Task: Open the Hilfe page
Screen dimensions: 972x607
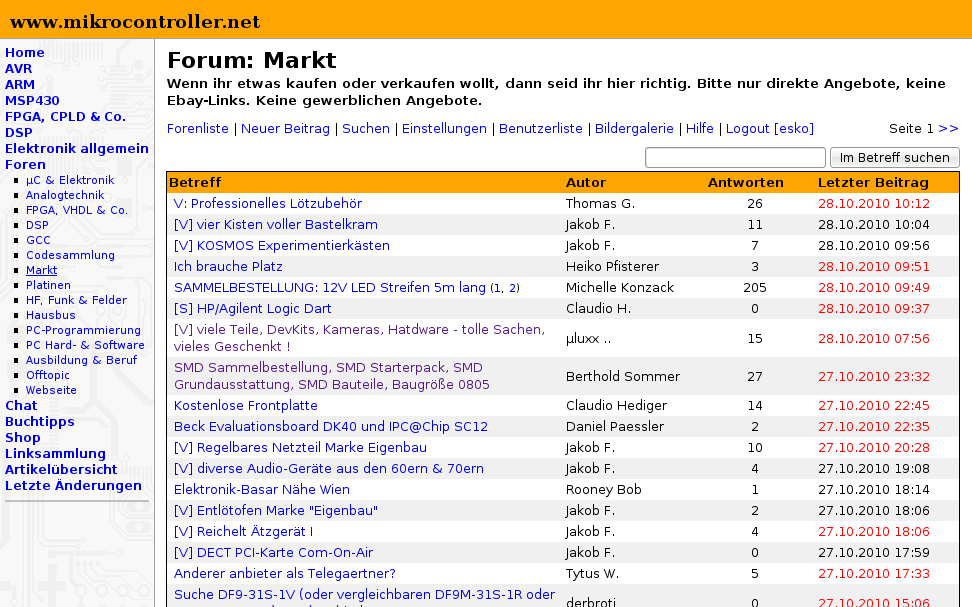Action: click(699, 128)
